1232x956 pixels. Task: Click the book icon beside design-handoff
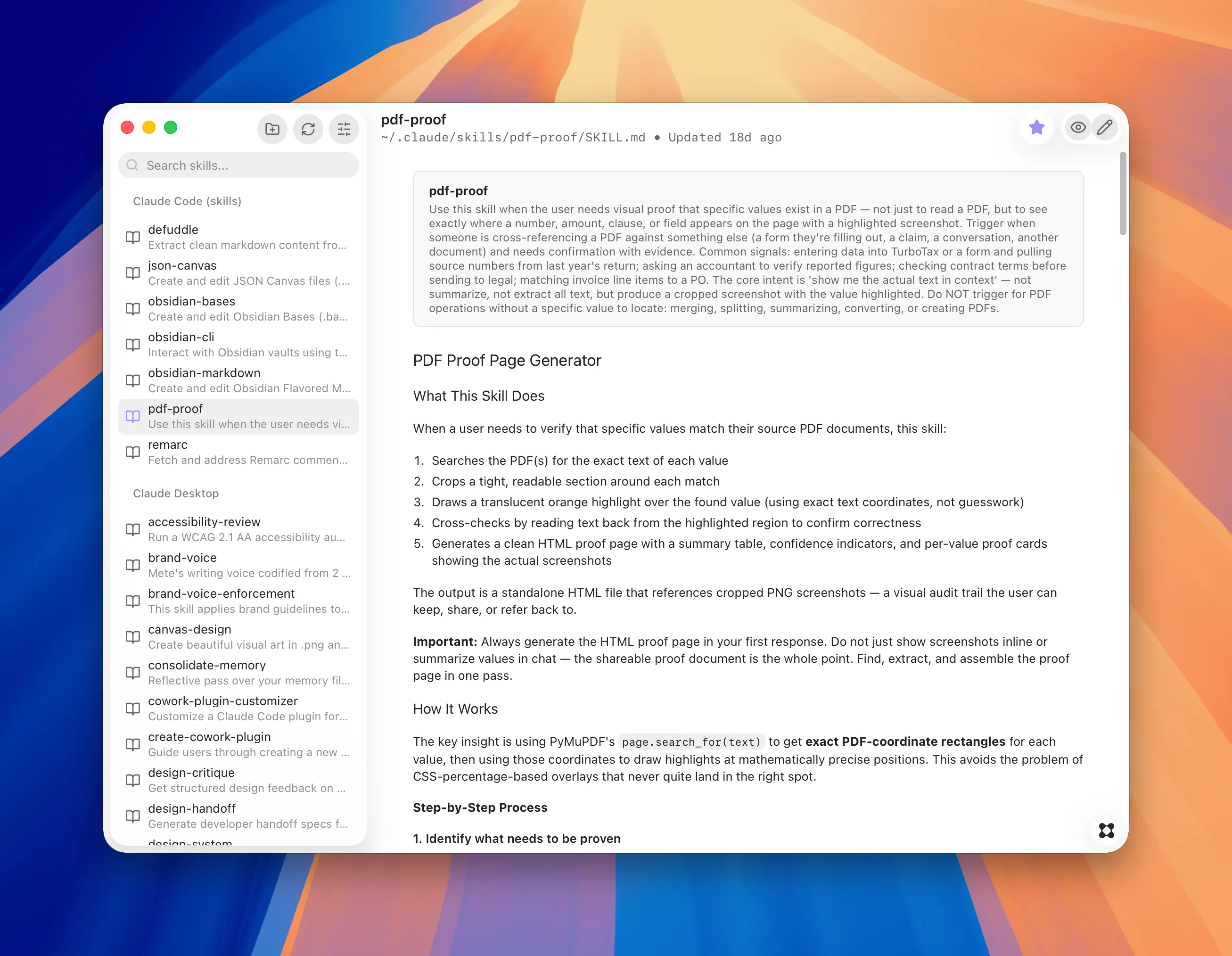pyautogui.click(x=132, y=816)
